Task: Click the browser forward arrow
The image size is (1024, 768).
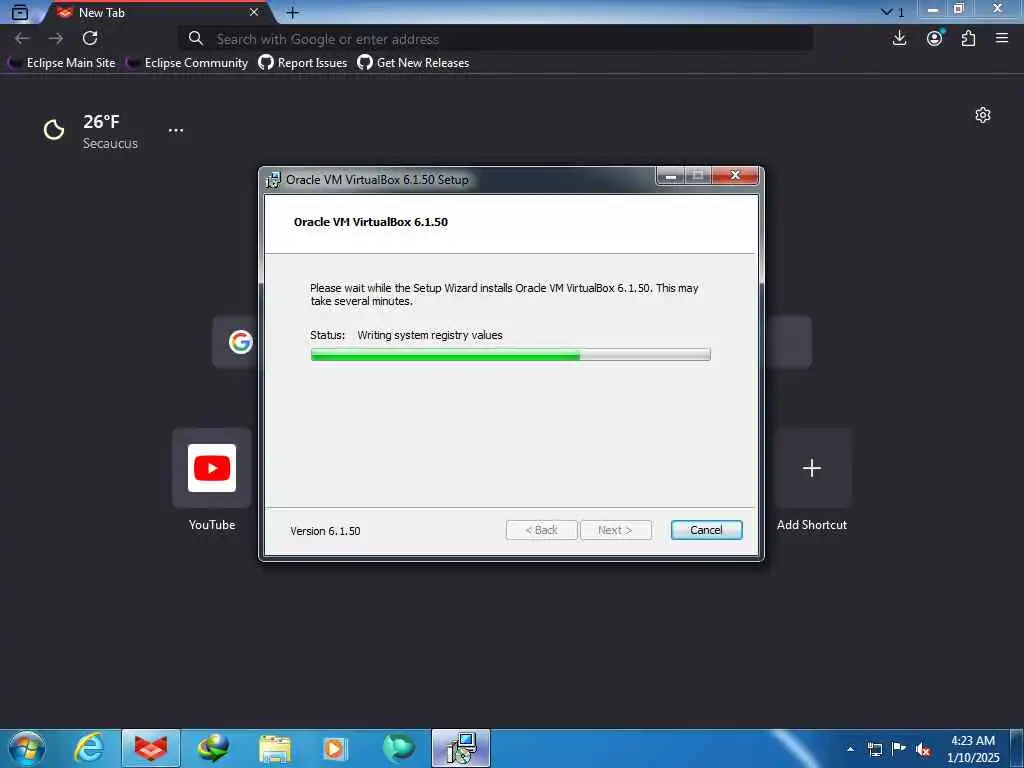Action: 56,39
